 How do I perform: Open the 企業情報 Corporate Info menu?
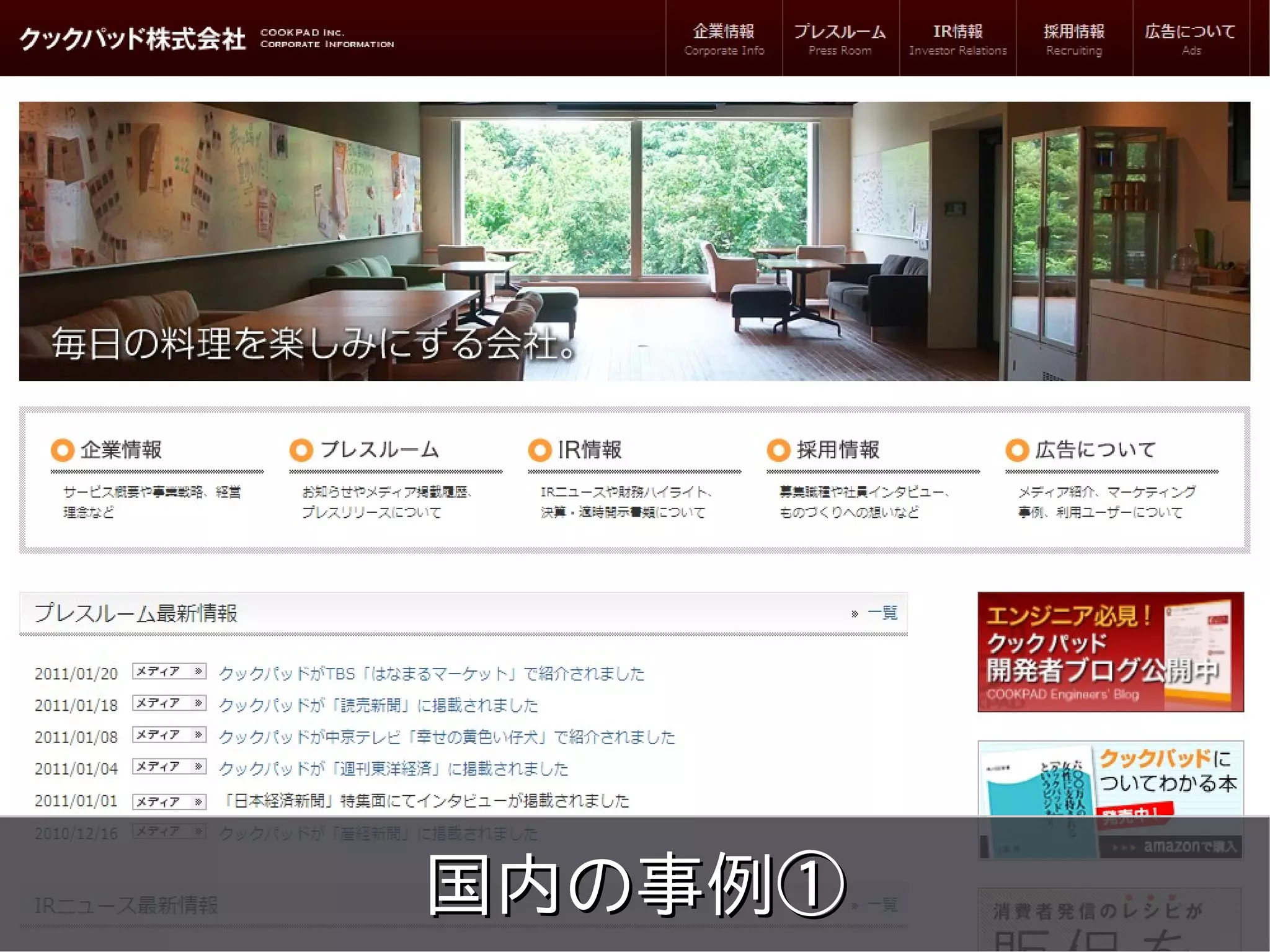pos(724,38)
